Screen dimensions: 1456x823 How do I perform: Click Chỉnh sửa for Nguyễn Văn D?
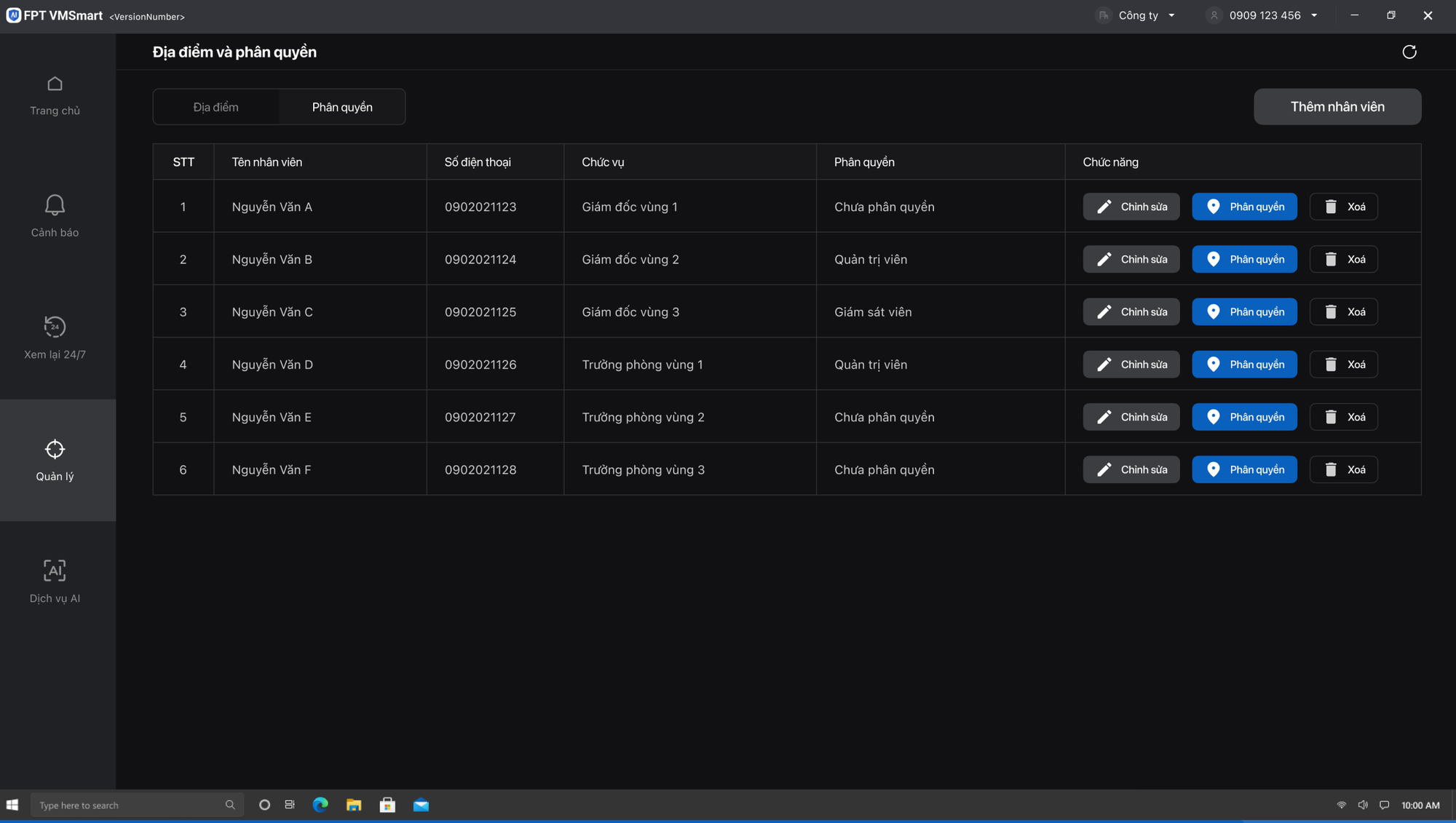click(1131, 365)
